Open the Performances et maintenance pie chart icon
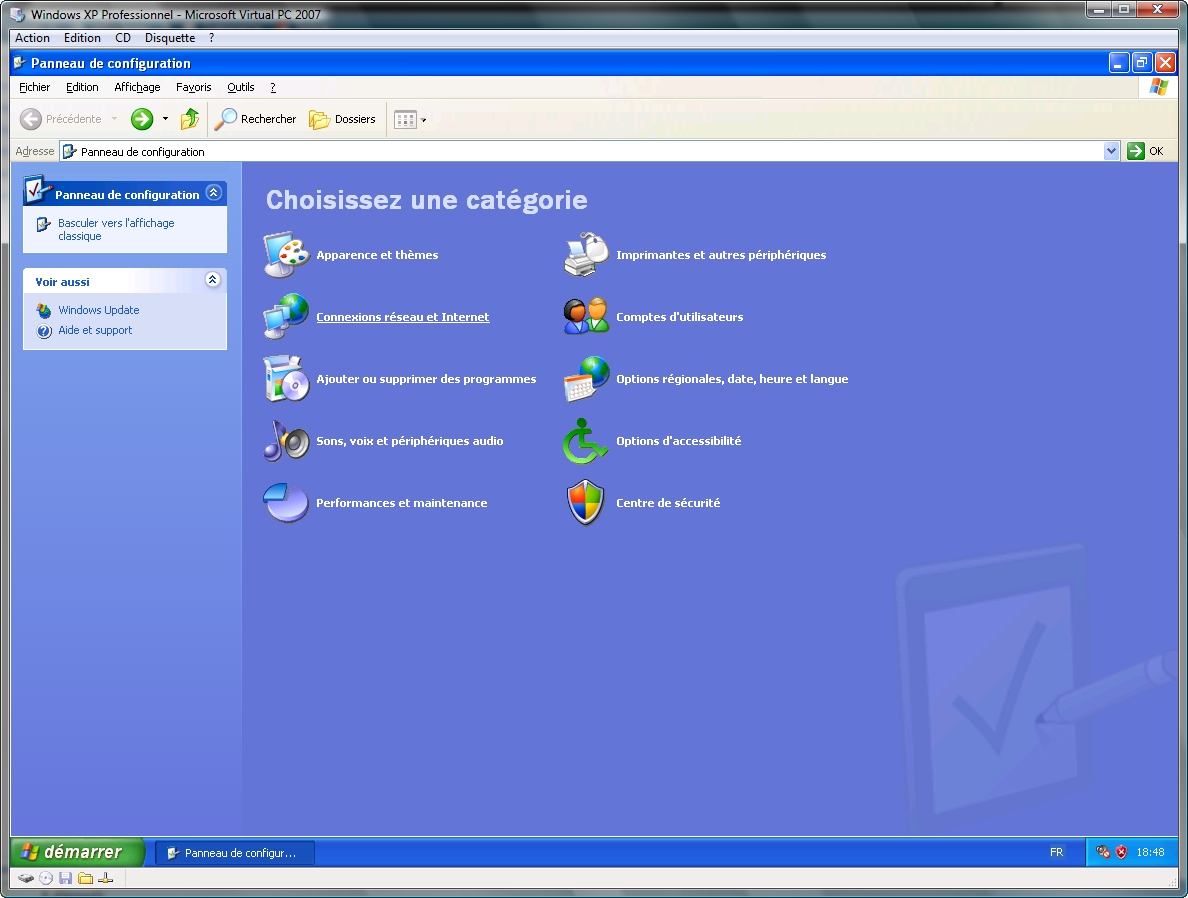Image resolution: width=1188 pixels, height=898 pixels. coord(286,502)
